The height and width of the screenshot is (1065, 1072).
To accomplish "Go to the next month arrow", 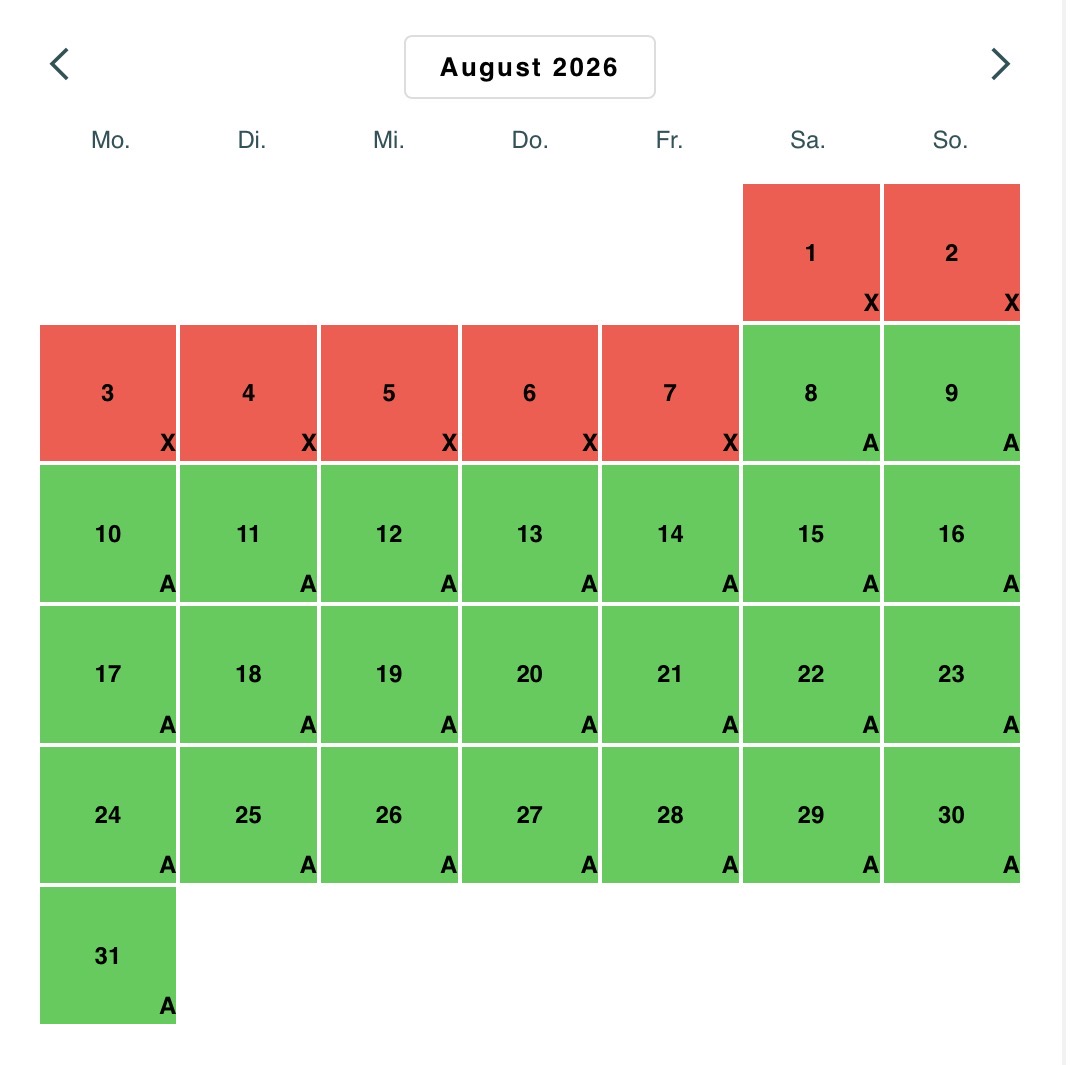I will click(x=999, y=65).
